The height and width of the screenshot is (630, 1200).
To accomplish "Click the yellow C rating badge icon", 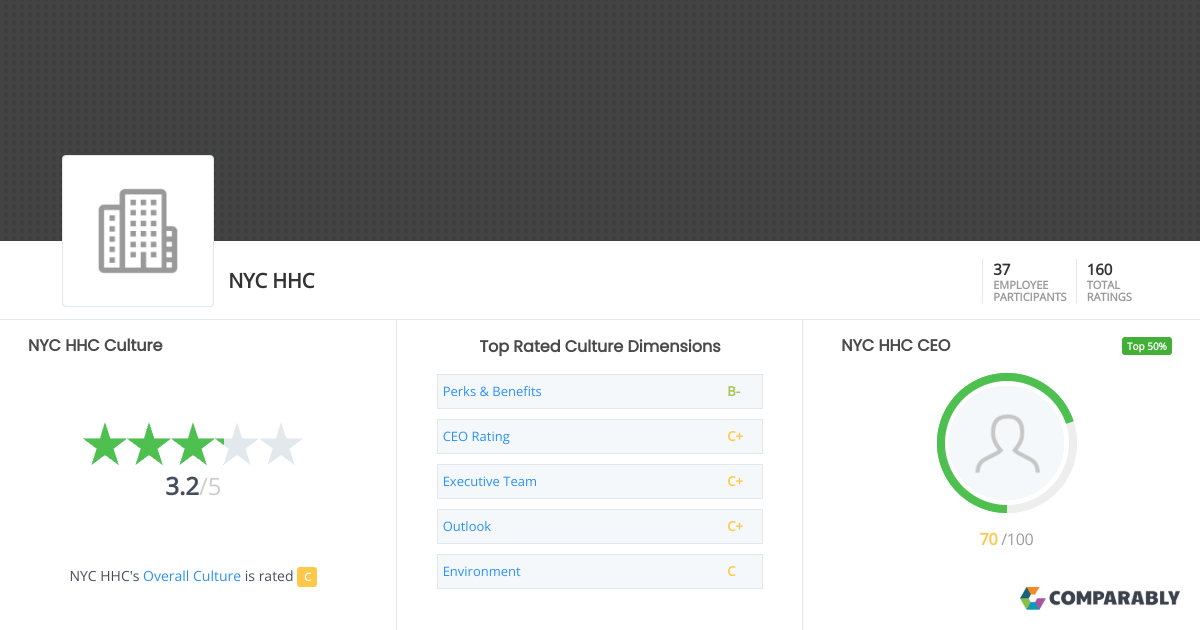I will (307, 576).
